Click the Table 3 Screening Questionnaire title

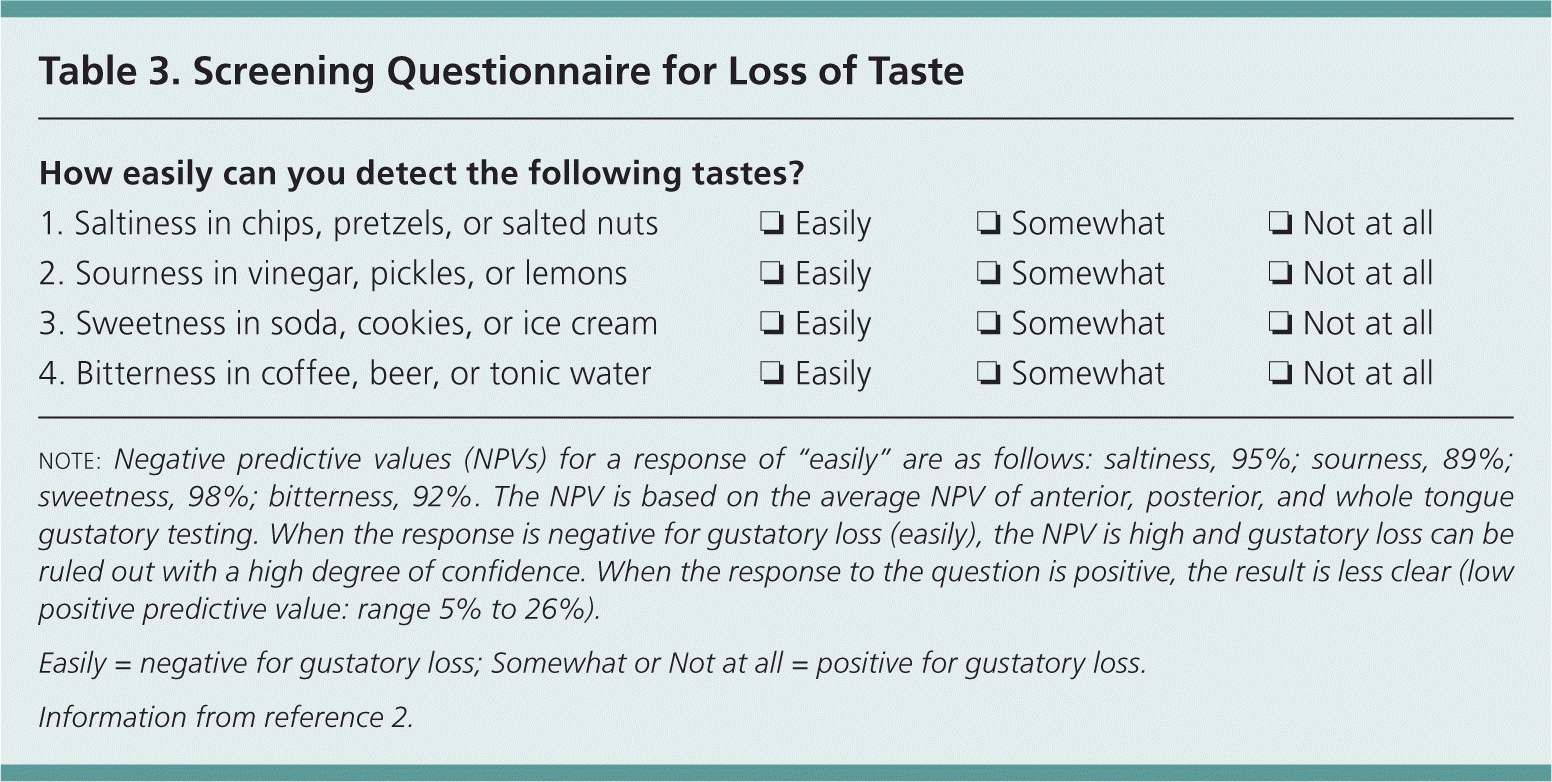[501, 73]
